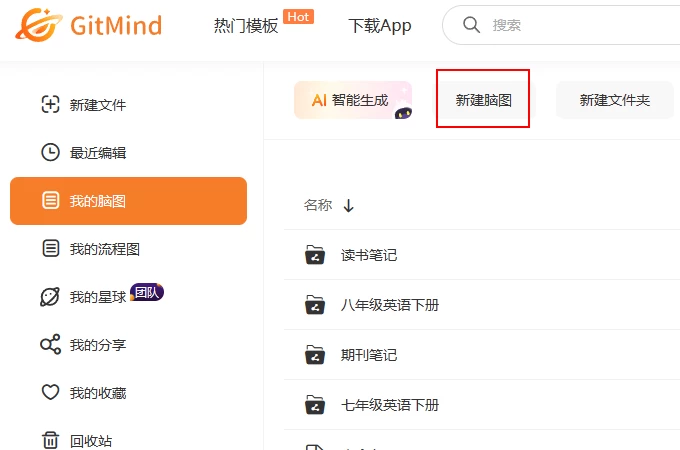This screenshot has width=680, height=450.
Task: Open 我的分享 in the sidebar
Action: [x=98, y=345]
